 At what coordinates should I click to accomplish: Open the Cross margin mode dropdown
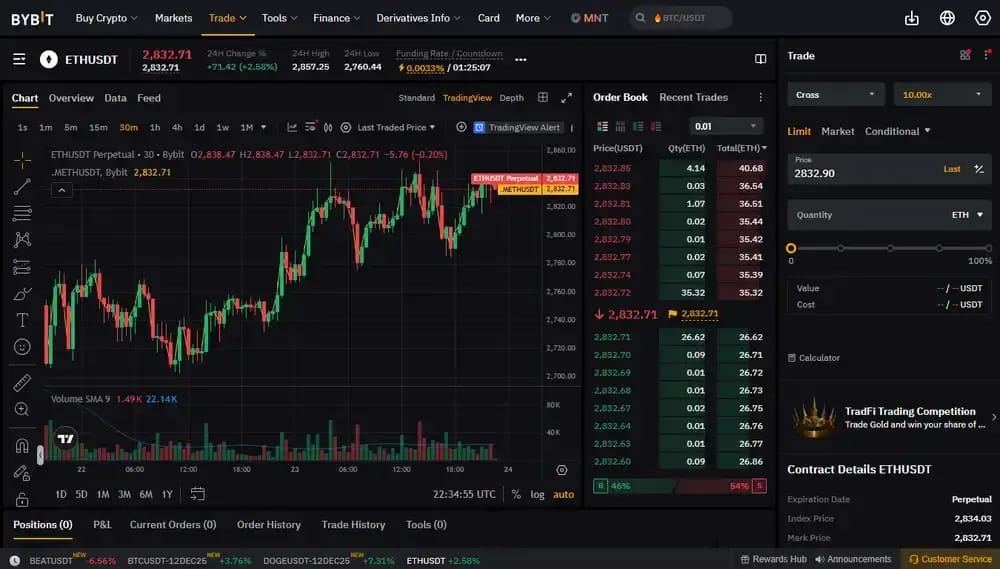835,94
